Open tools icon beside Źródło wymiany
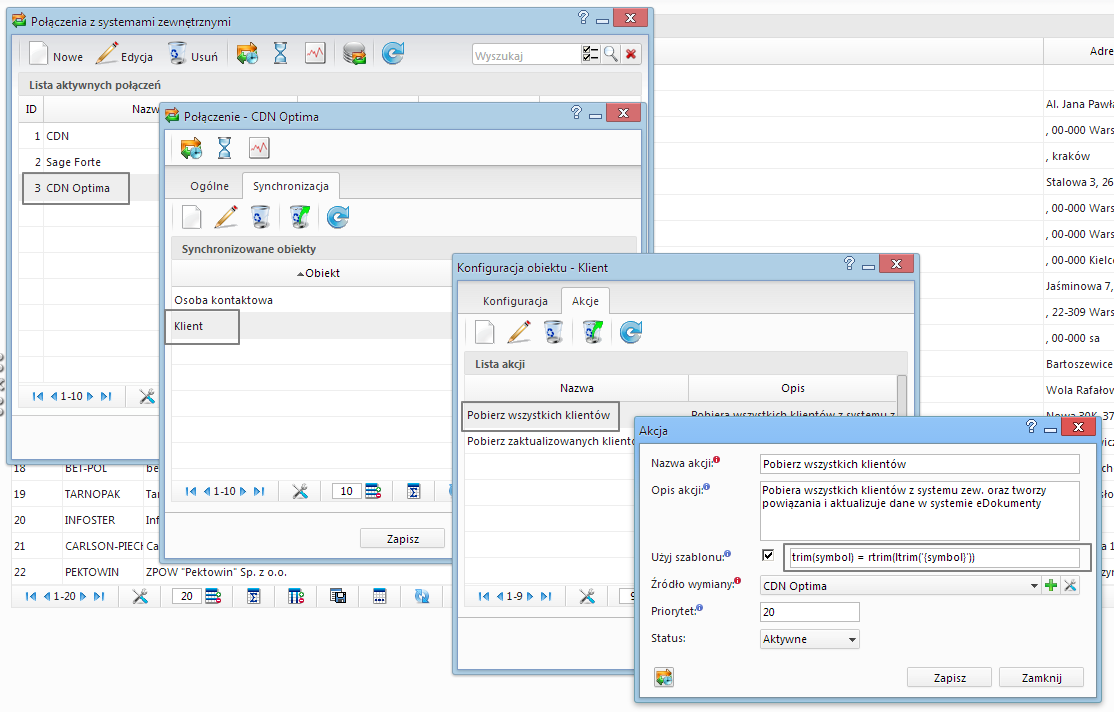Image resolution: width=1114 pixels, height=712 pixels. tap(1070, 586)
